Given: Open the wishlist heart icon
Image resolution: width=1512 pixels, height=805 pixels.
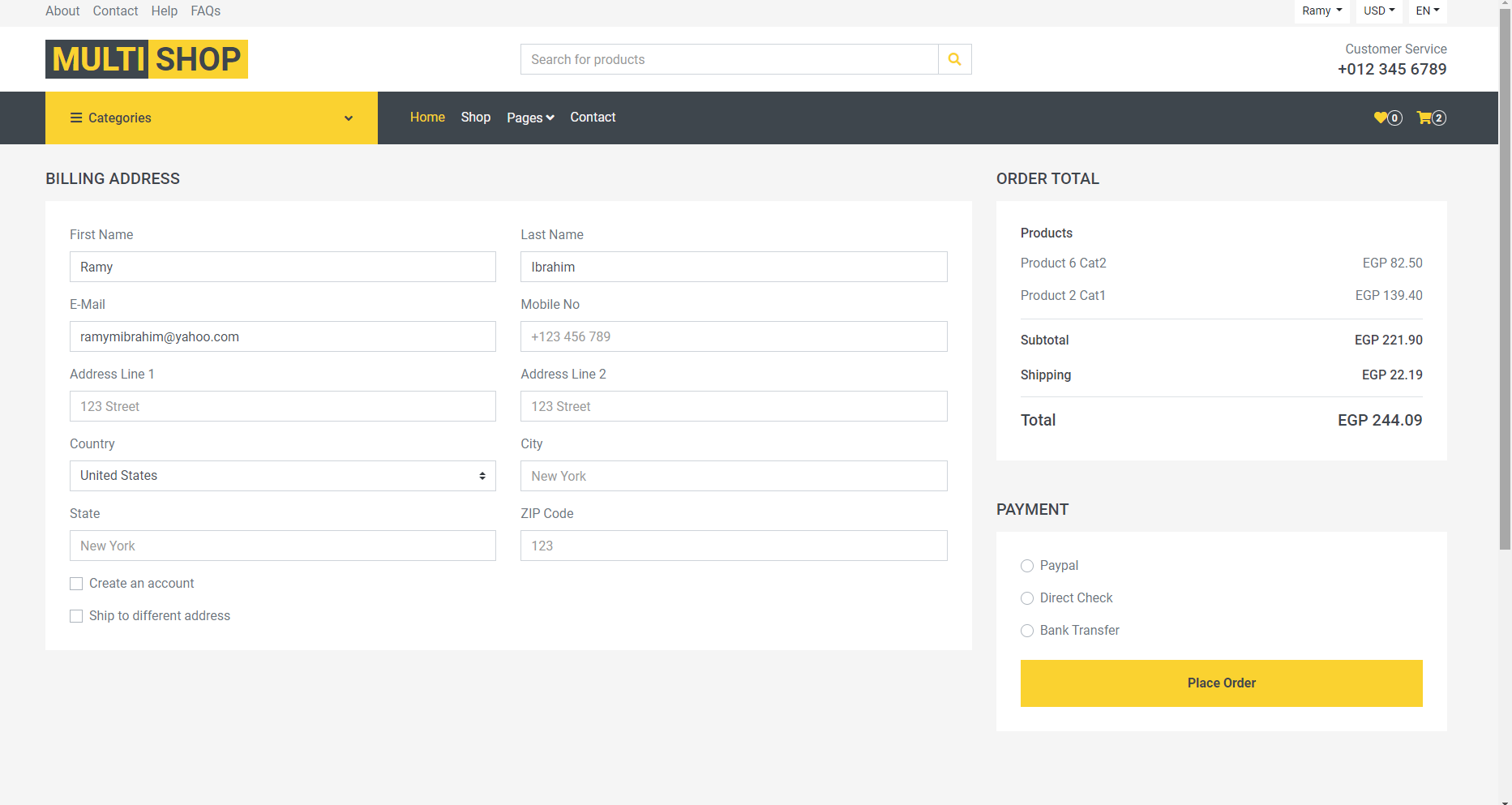Looking at the screenshot, I should [1381, 118].
